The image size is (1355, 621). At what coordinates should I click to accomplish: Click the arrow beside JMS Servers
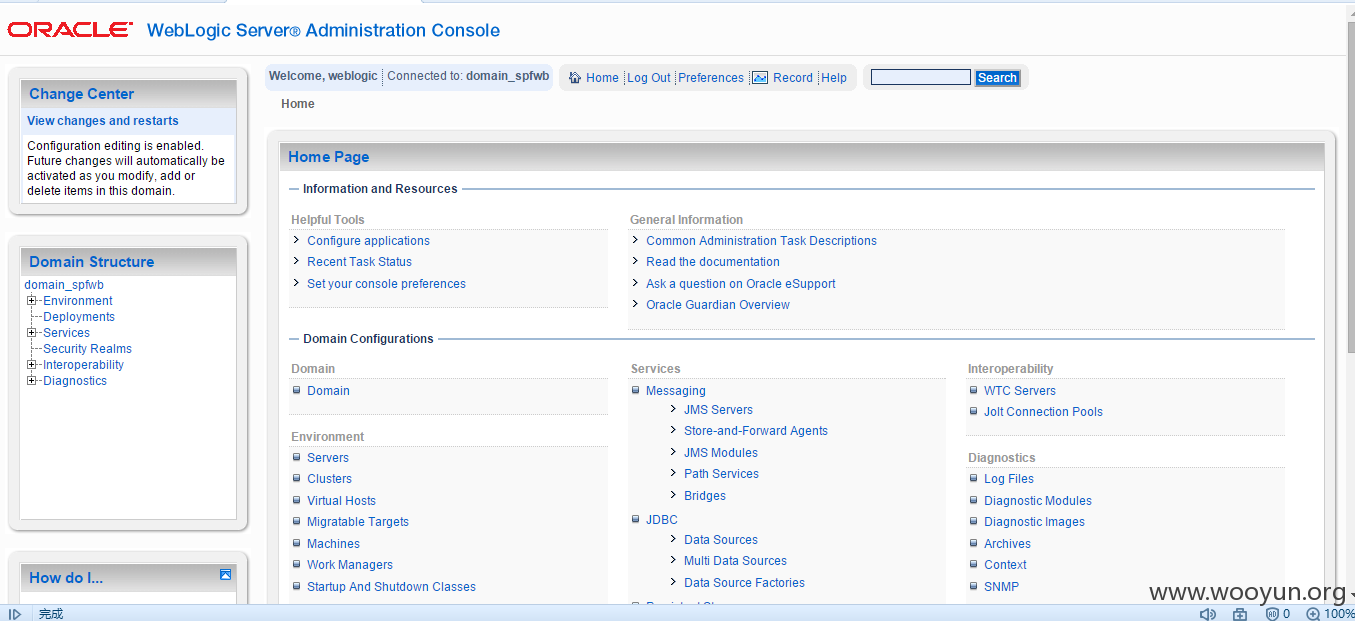click(x=674, y=409)
